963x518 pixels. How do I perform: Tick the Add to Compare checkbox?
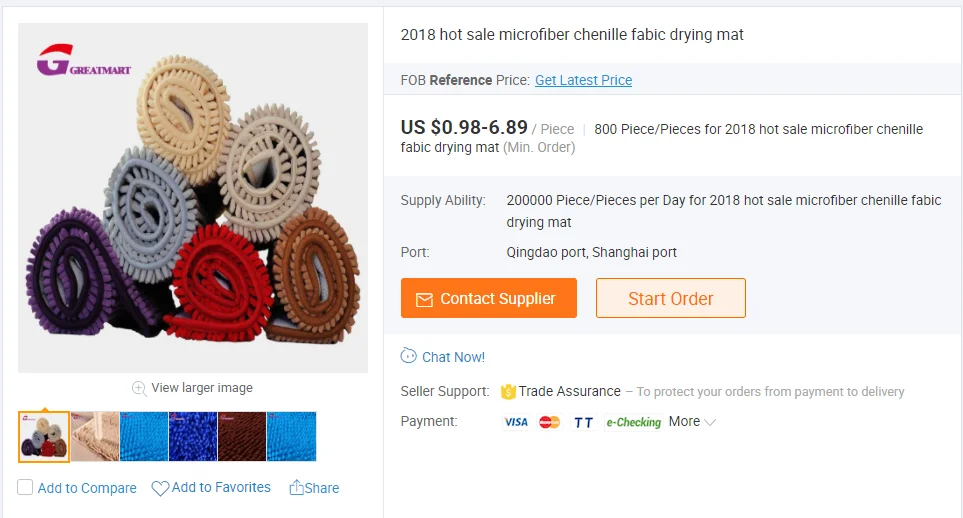coord(25,488)
